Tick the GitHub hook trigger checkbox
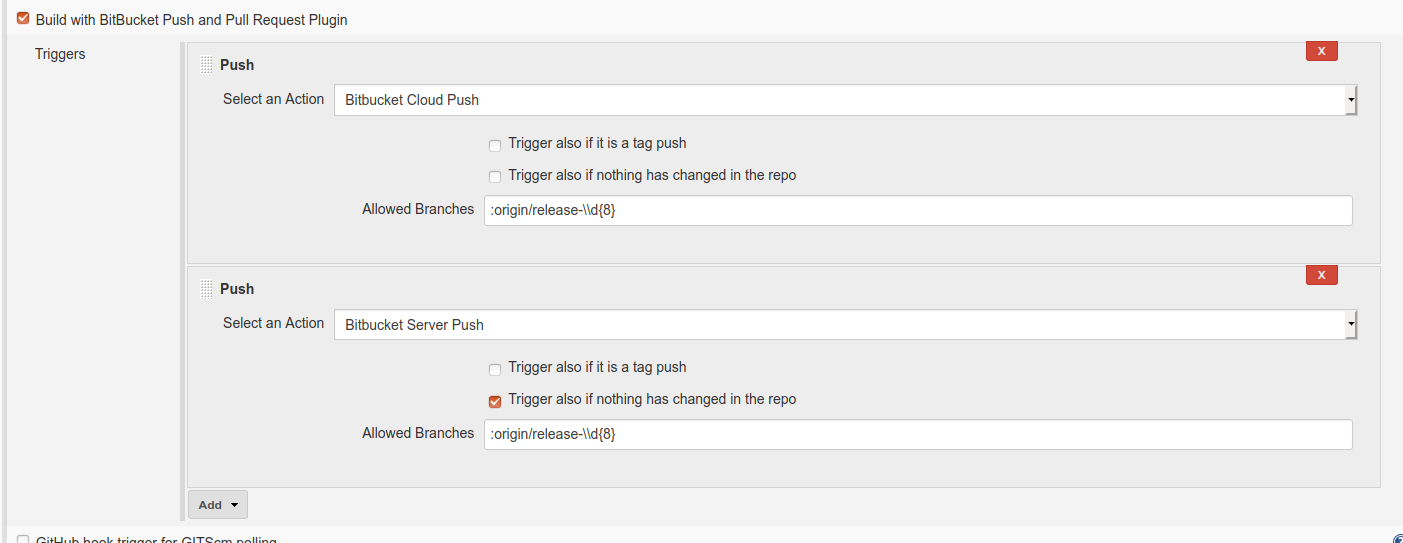The width and height of the screenshot is (1403, 543). click(x=23, y=540)
